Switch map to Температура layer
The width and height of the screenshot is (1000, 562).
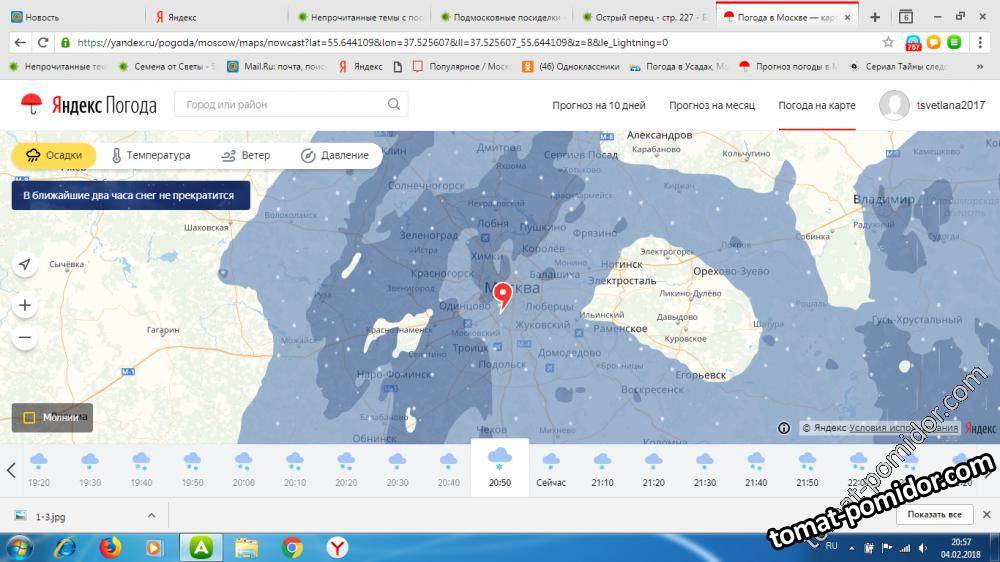[151, 155]
